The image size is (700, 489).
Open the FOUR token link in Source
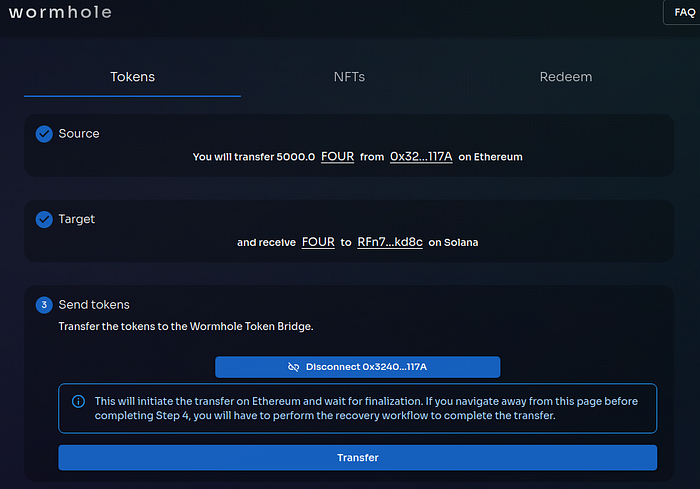coord(337,157)
